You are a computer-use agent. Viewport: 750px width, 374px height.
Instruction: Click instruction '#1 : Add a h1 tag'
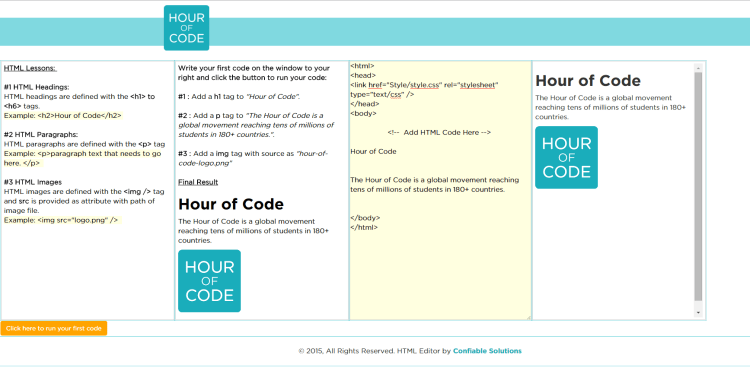[239, 97]
